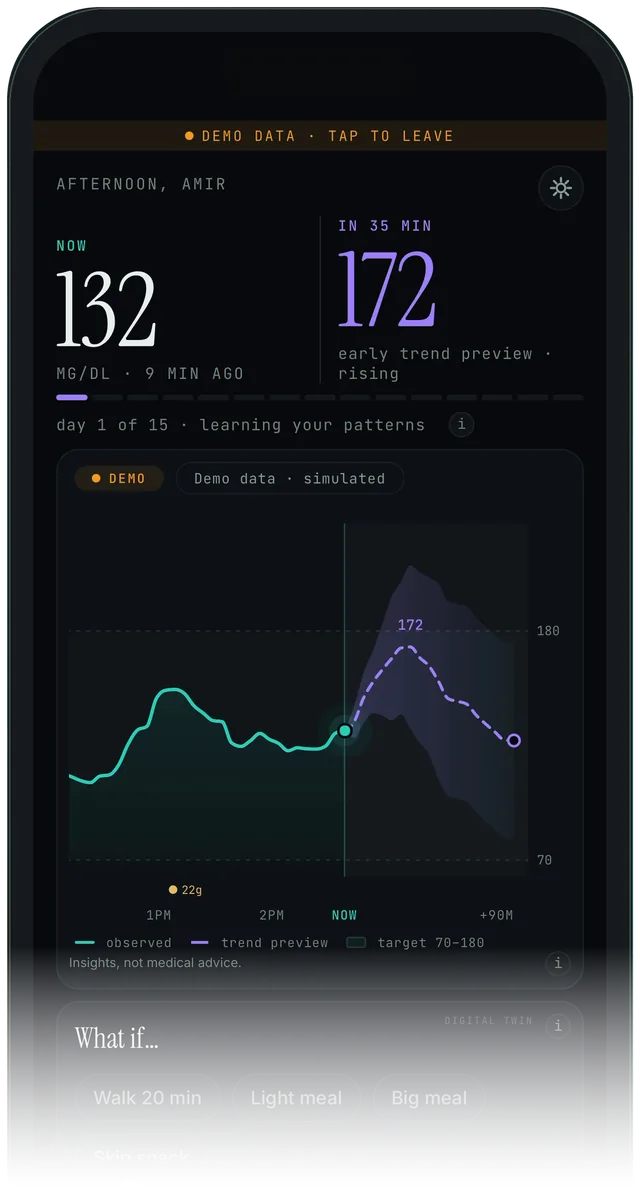This screenshot has width=640, height=1194.
Task: Choose the Light meal scenario
Action: tap(296, 1098)
